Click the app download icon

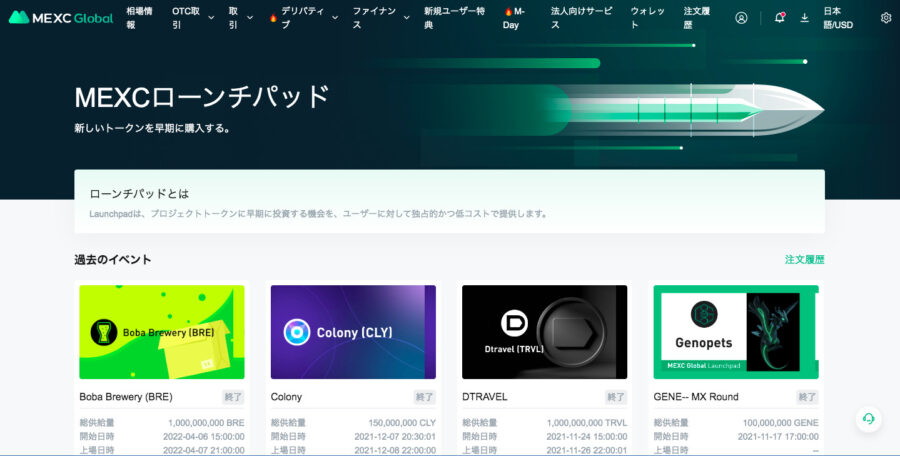[805, 18]
